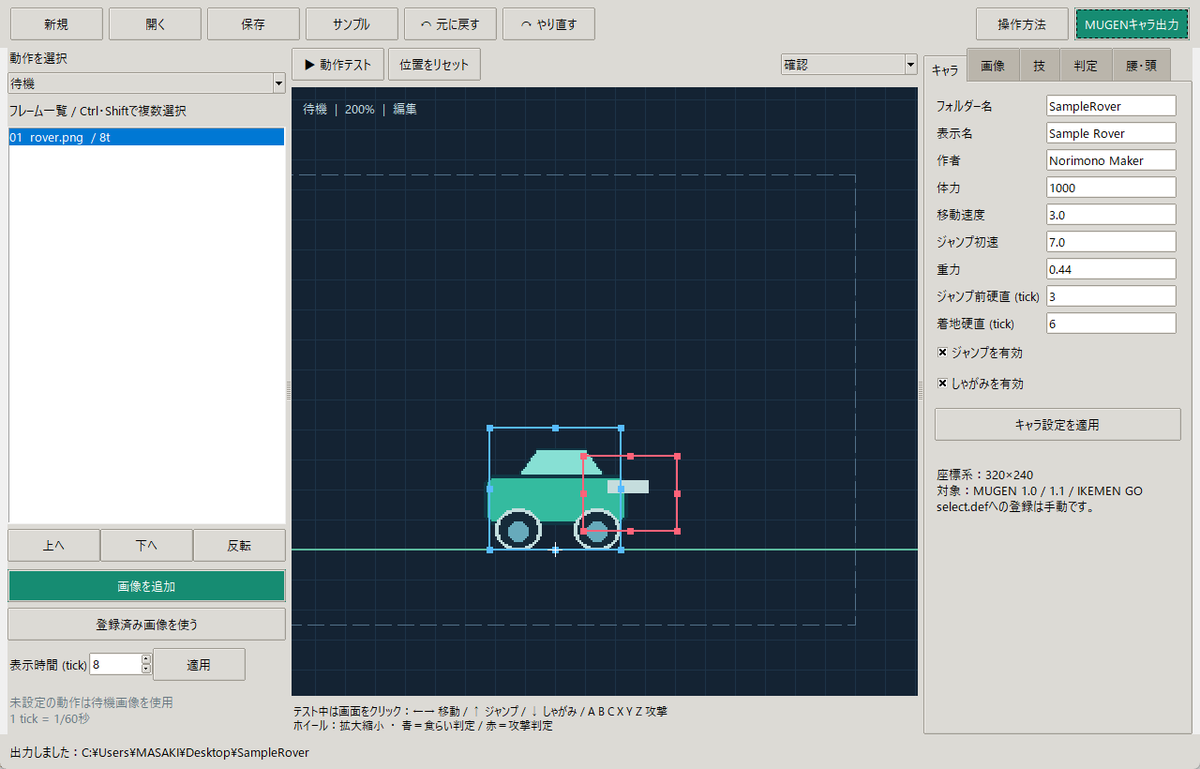Click the 待機 | 200% | 編集 canvas label
The width and height of the screenshot is (1200, 769).
tap(360, 108)
